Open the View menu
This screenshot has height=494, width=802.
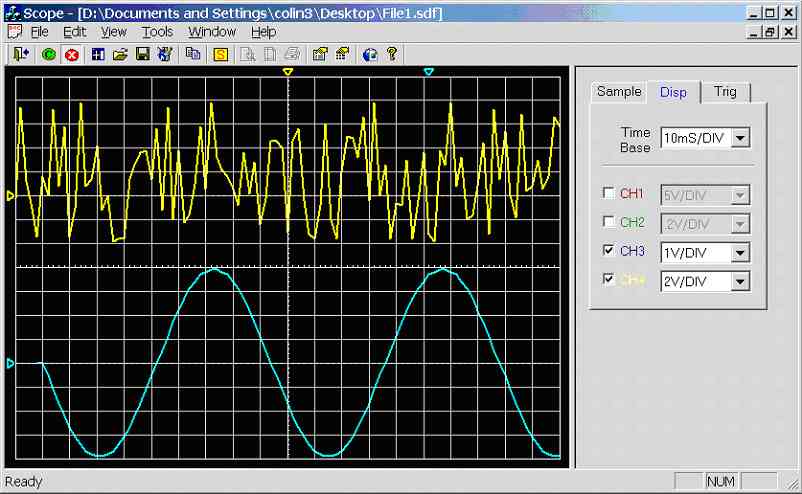(114, 32)
